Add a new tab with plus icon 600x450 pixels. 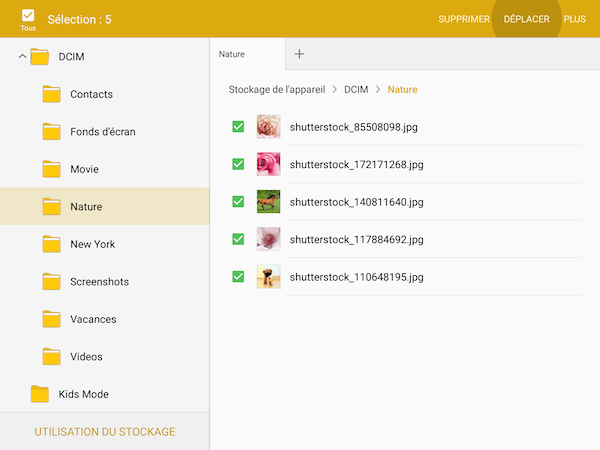click(299, 54)
